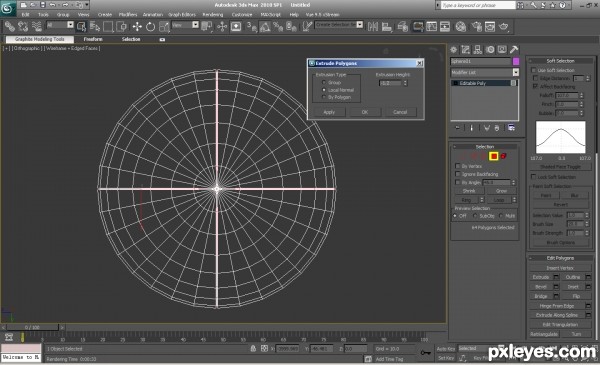The width and height of the screenshot is (600, 365).
Task: Click the Shrink selection button
Action: [469, 191]
